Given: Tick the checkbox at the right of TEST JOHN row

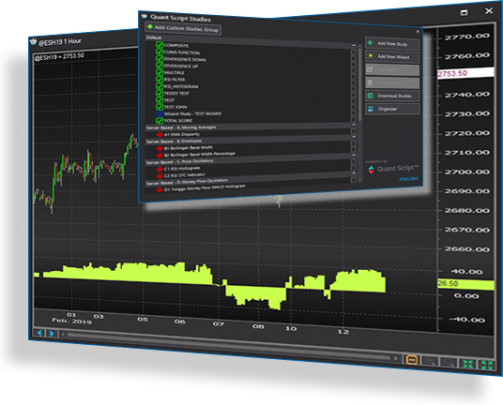Looking at the screenshot, I should click(353, 108).
